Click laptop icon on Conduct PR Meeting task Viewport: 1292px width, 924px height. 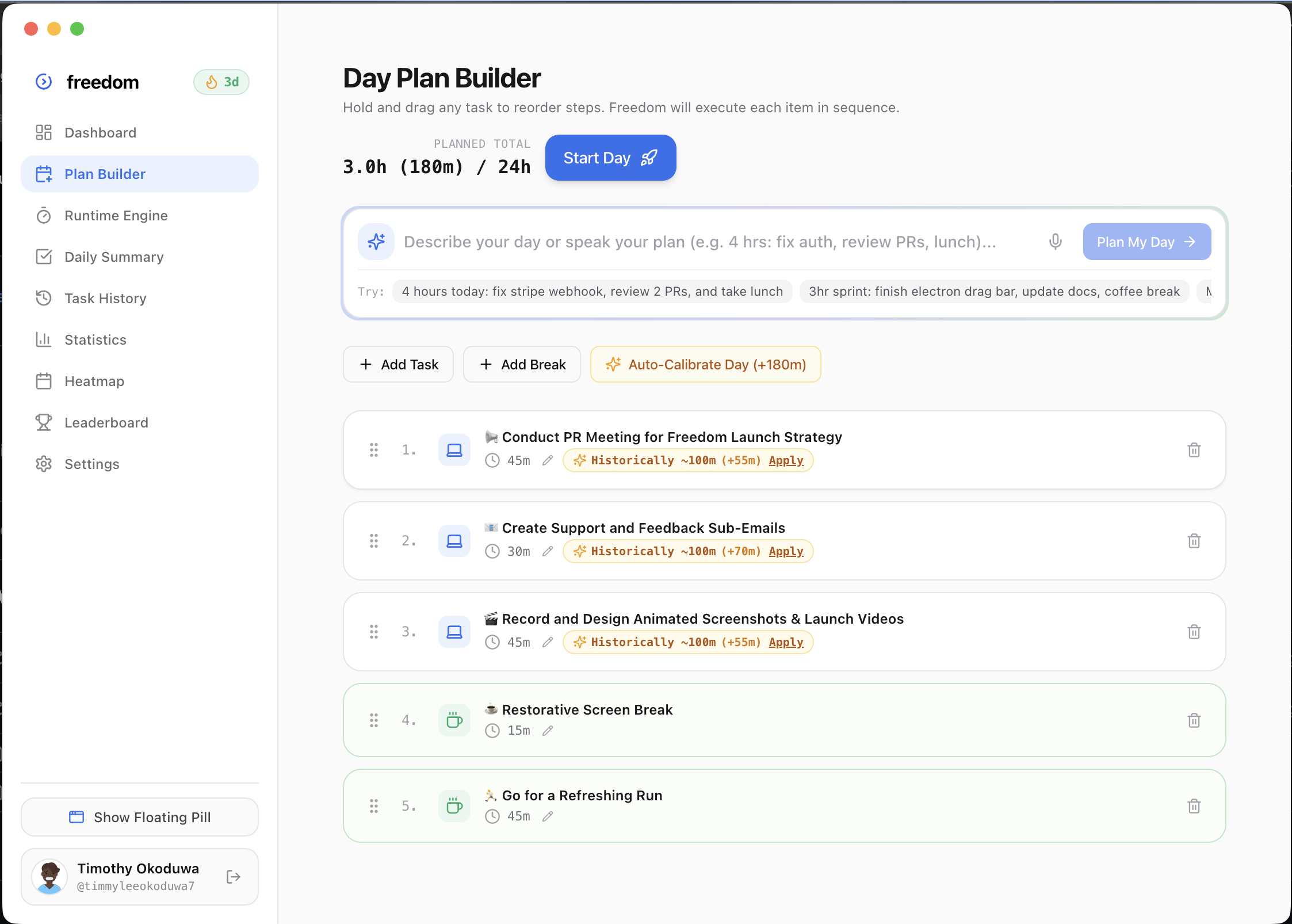[x=454, y=450]
